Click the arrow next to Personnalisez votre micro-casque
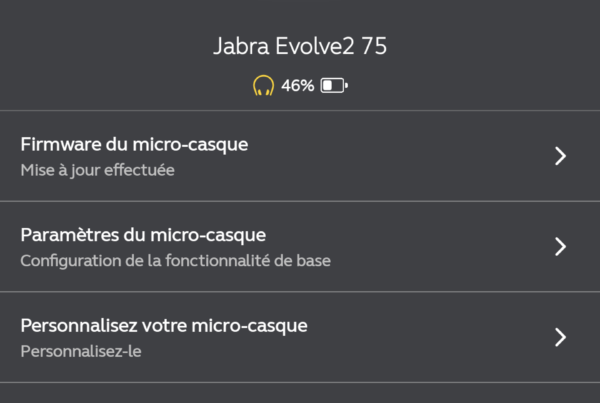The image size is (600, 403). [x=561, y=337]
